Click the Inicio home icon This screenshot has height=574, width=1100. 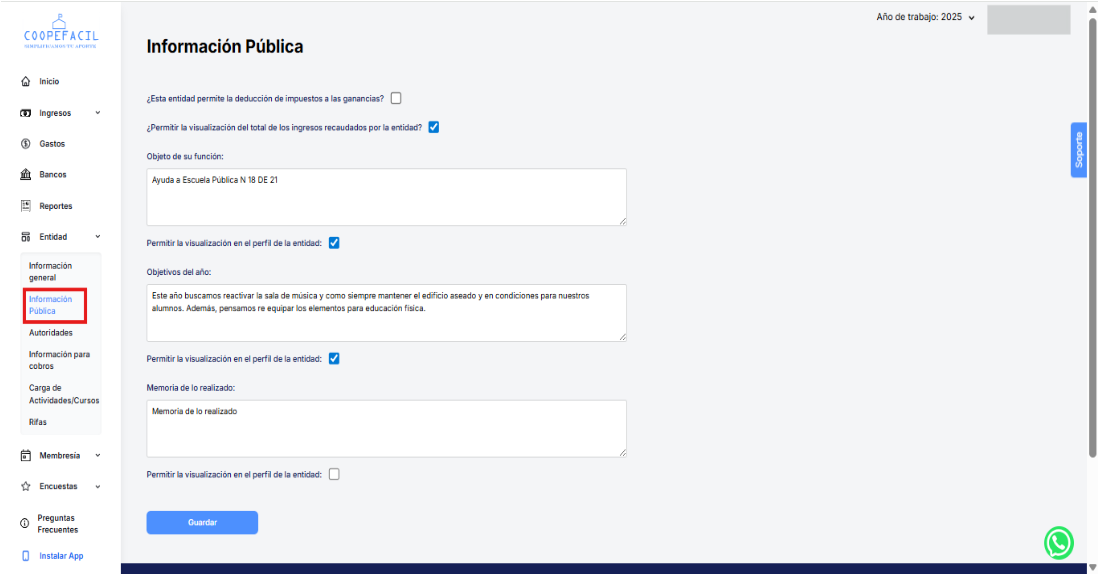25,81
